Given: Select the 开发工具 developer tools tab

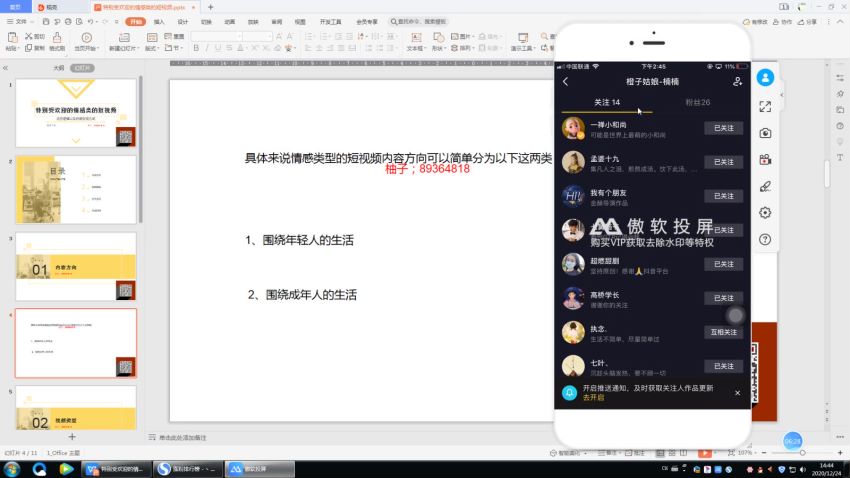Looking at the screenshot, I should pos(330,22).
